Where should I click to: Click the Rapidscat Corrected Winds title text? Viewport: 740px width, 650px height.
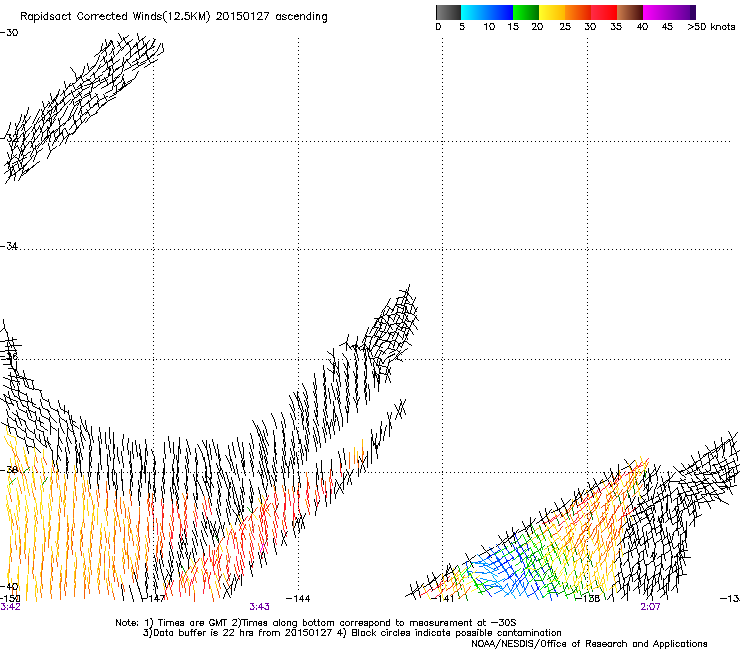click(174, 17)
